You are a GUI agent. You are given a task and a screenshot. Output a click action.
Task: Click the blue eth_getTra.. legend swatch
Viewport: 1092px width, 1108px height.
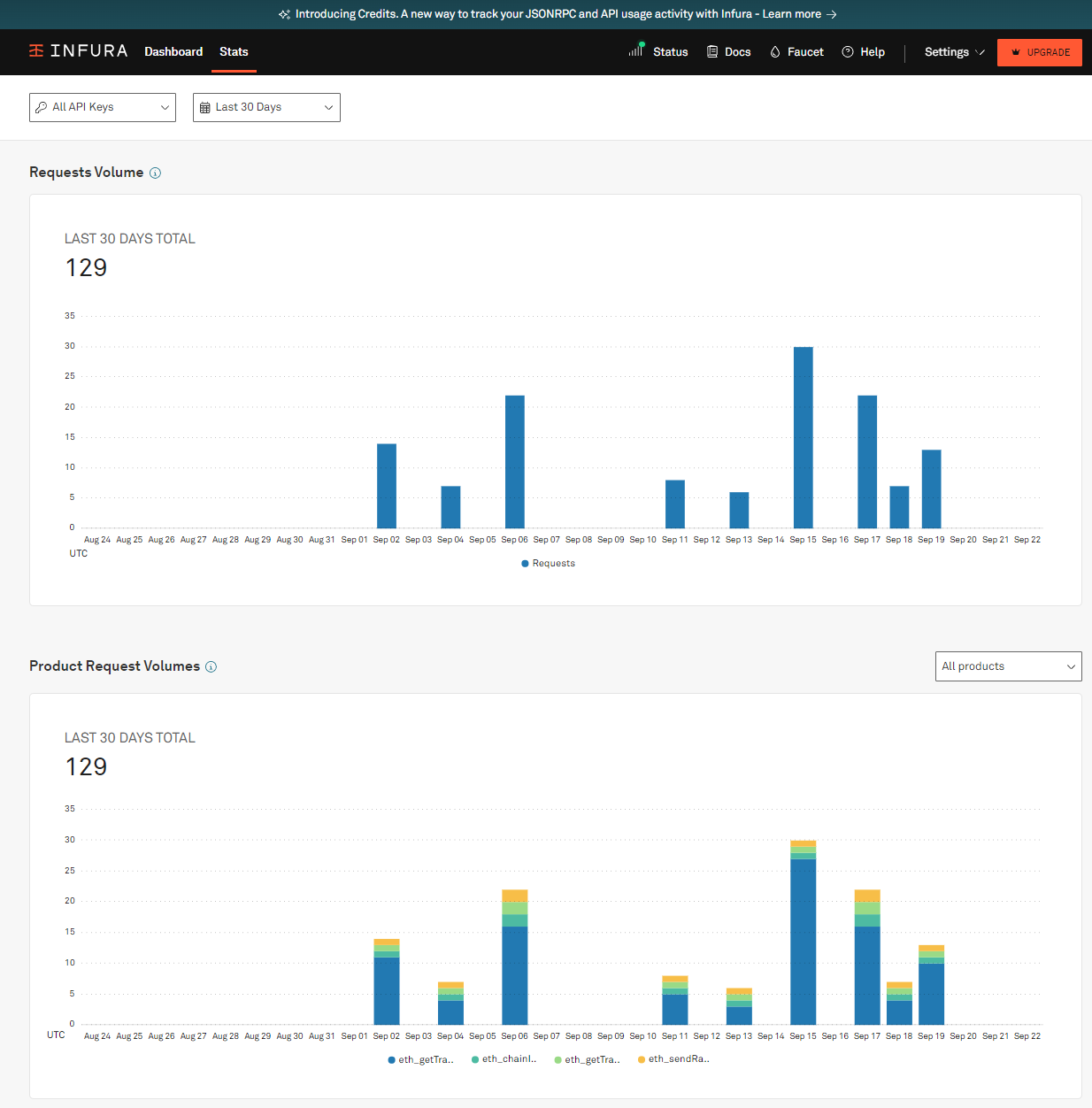pyautogui.click(x=391, y=1060)
